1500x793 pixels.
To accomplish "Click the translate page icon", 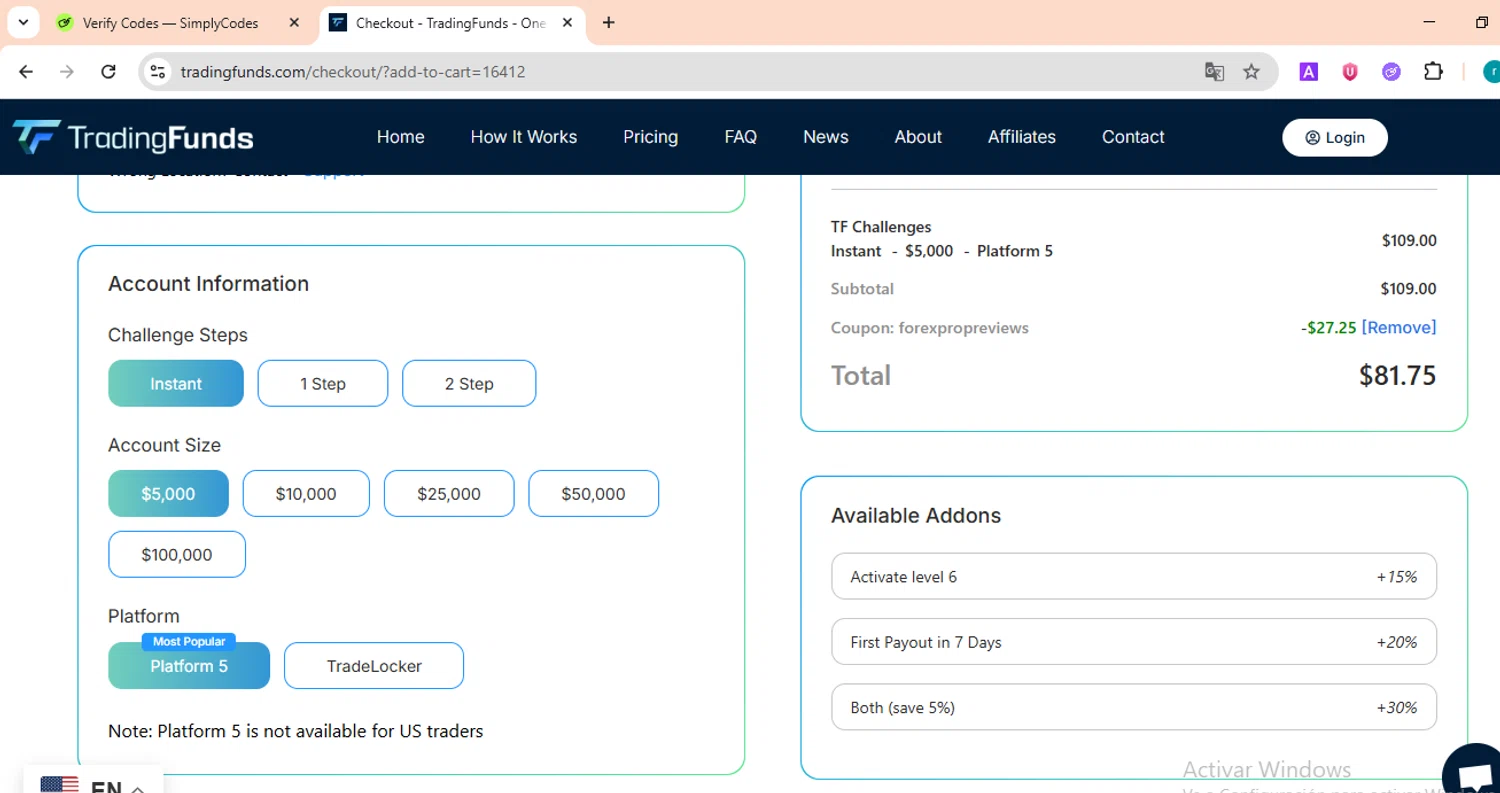I will point(1214,72).
